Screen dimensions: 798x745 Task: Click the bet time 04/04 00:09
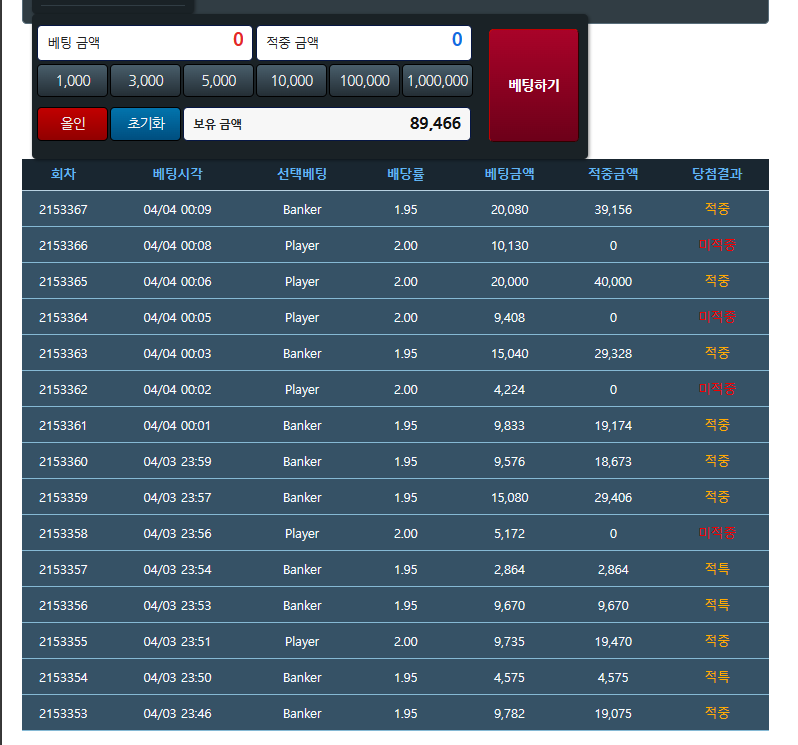click(177, 210)
